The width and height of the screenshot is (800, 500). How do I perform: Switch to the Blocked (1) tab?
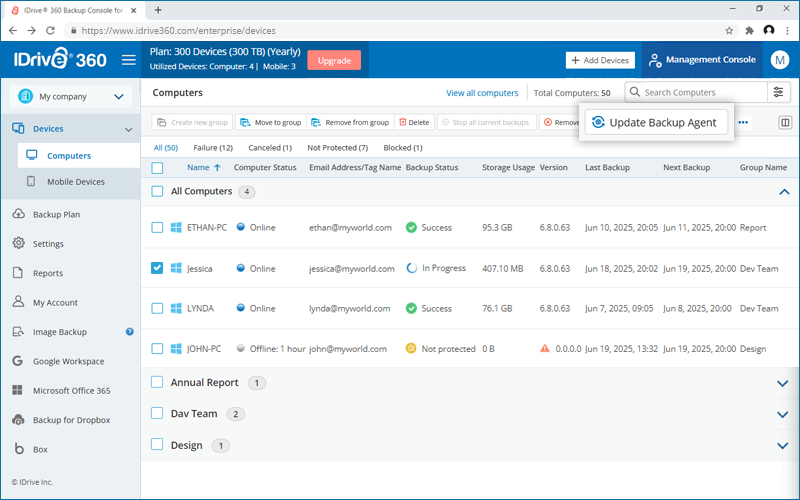click(403, 147)
